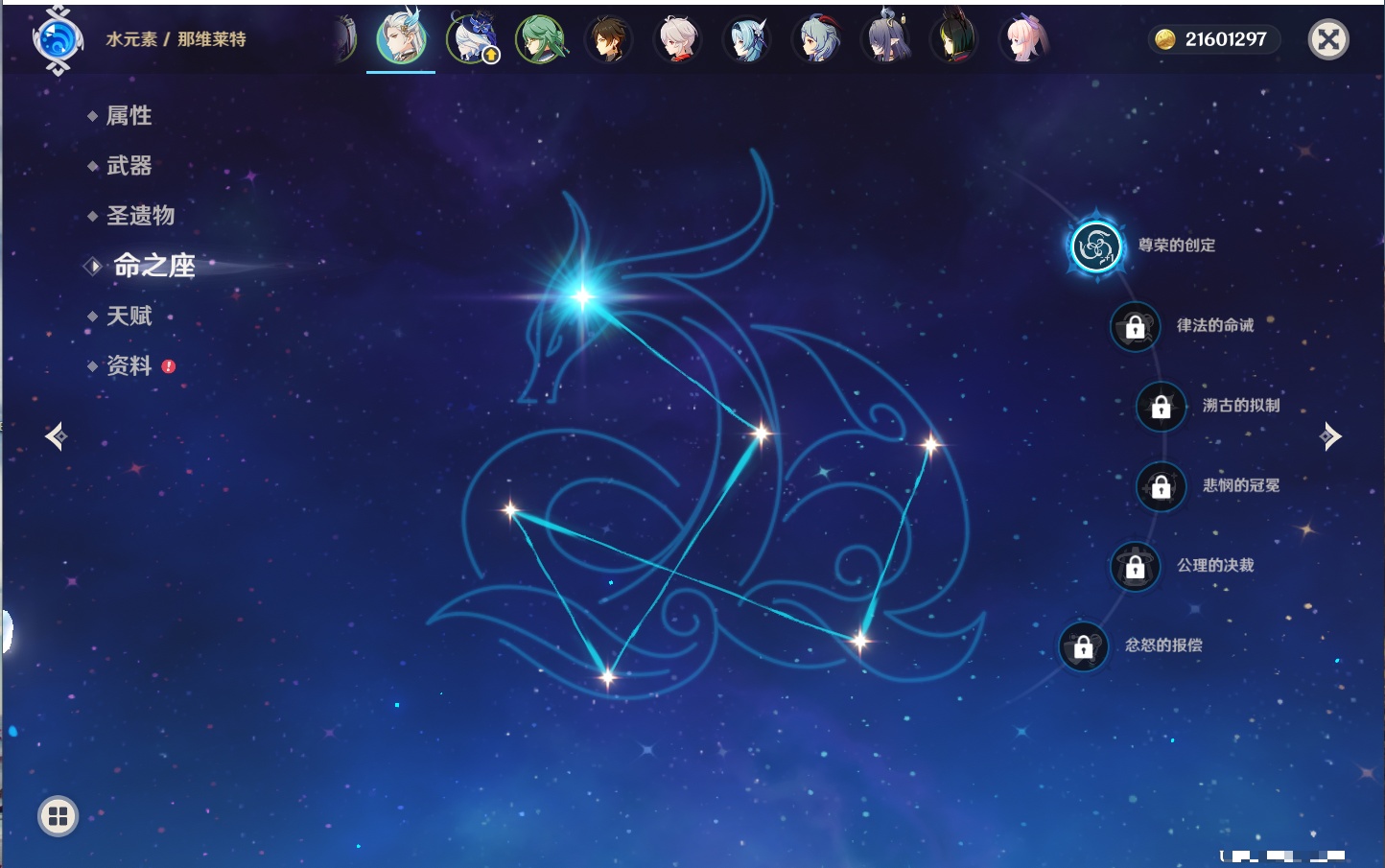Select the avatar with the yellow upgrade arrow
Image resolution: width=1385 pixels, height=868 pixels.
[472, 39]
